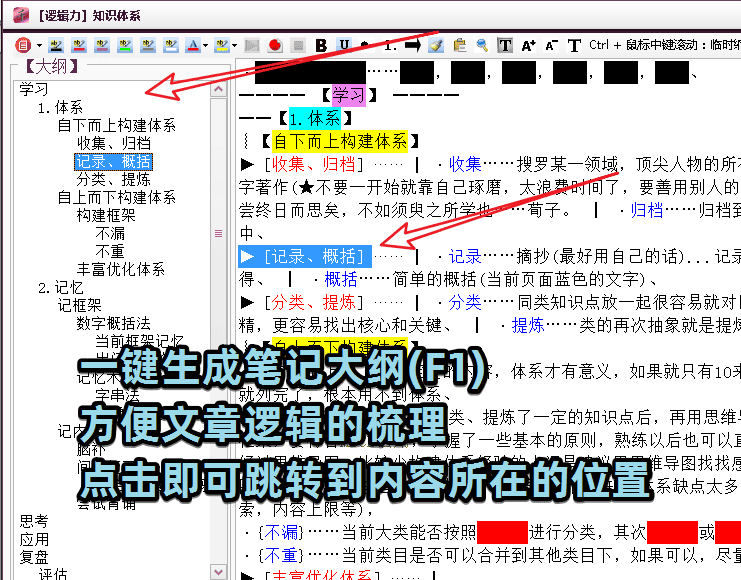Decrease font size with A-
The image size is (741, 580).
[x=551, y=45]
